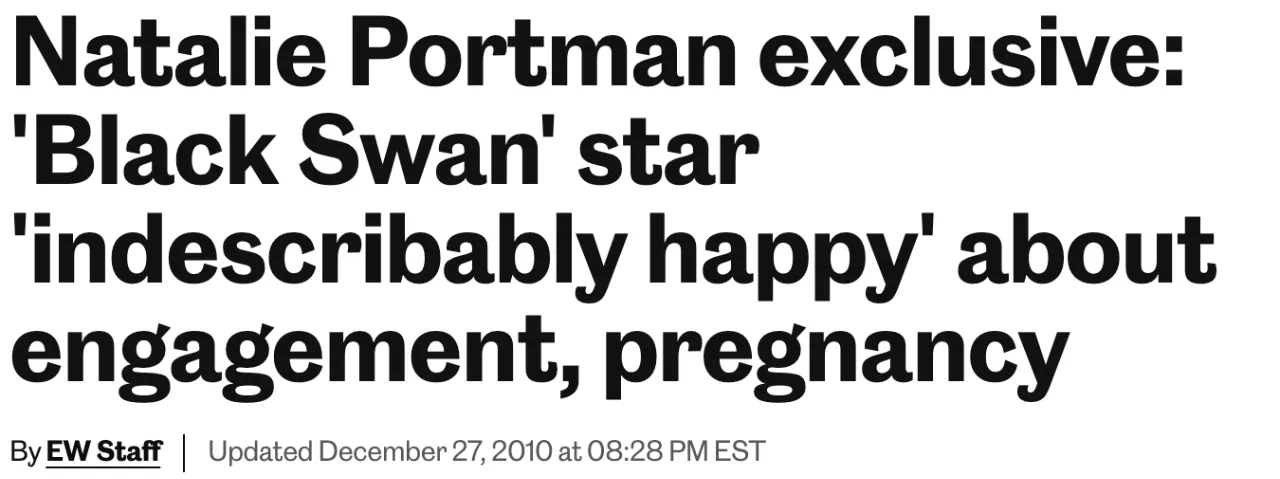Image resolution: width=1280 pixels, height=479 pixels.
Task: Click the 'EST' timezone text
Action: (741, 451)
